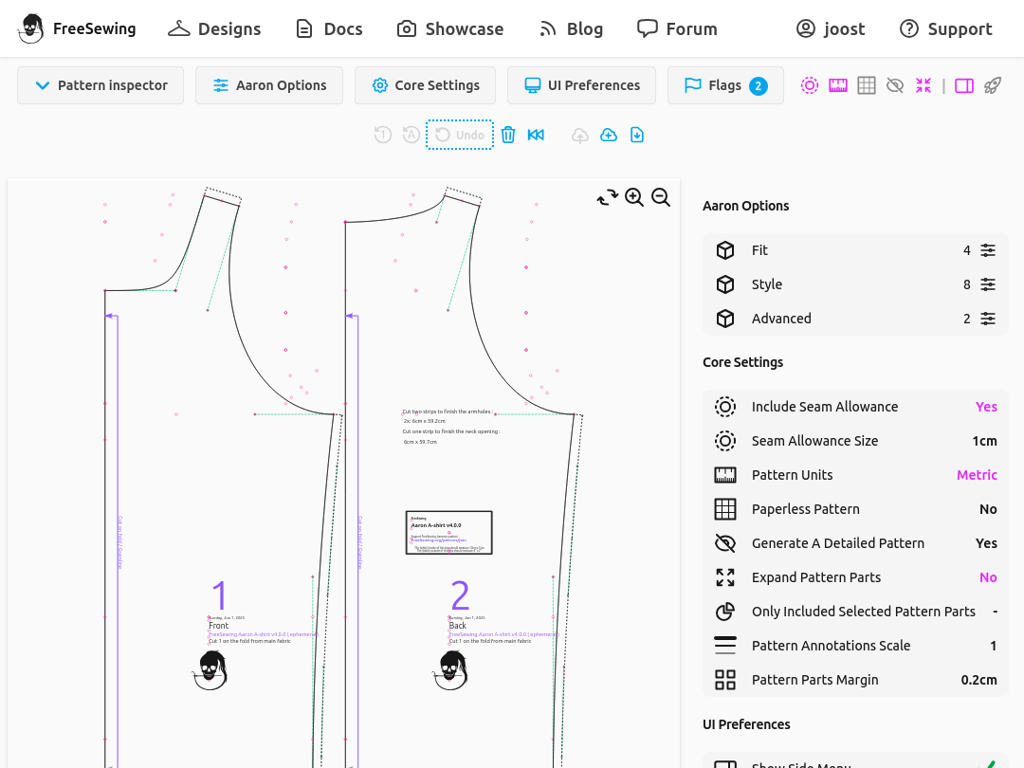Screen dimensions: 1024x768
Task: Click the large number 1 on Front
Action: pyautogui.click(x=219, y=595)
